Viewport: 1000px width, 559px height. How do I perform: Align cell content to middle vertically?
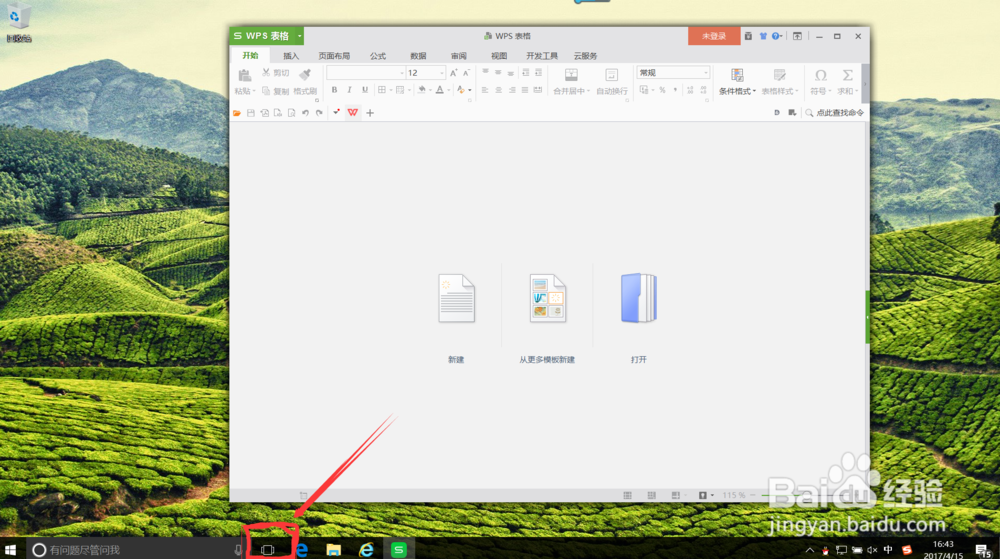pyautogui.click(x=498, y=73)
